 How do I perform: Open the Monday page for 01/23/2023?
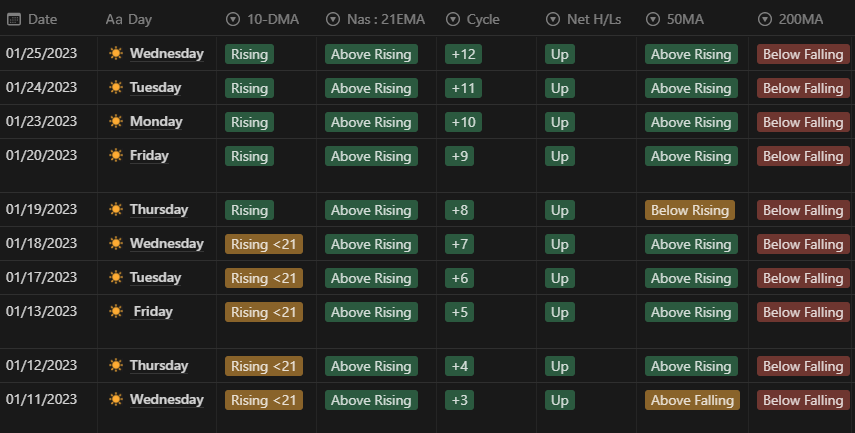point(156,121)
